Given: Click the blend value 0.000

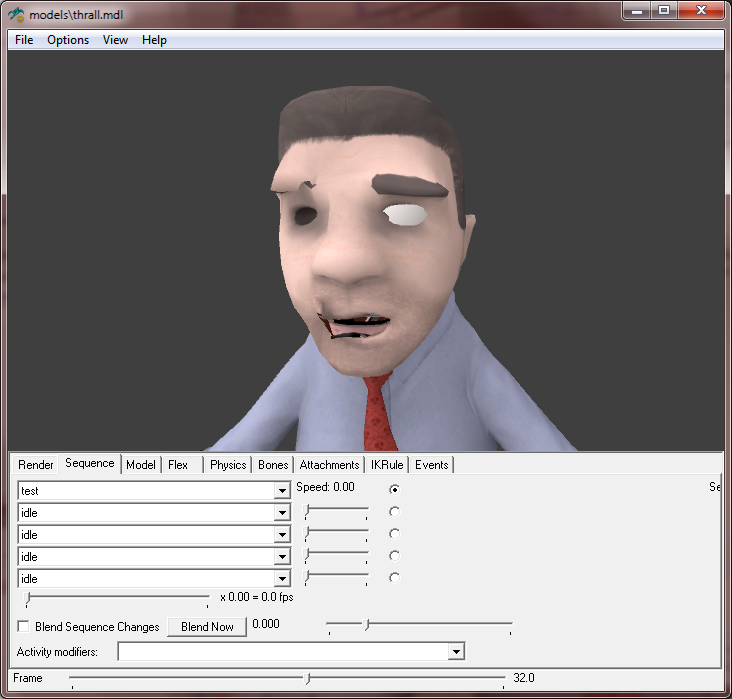Looking at the screenshot, I should pos(266,624).
